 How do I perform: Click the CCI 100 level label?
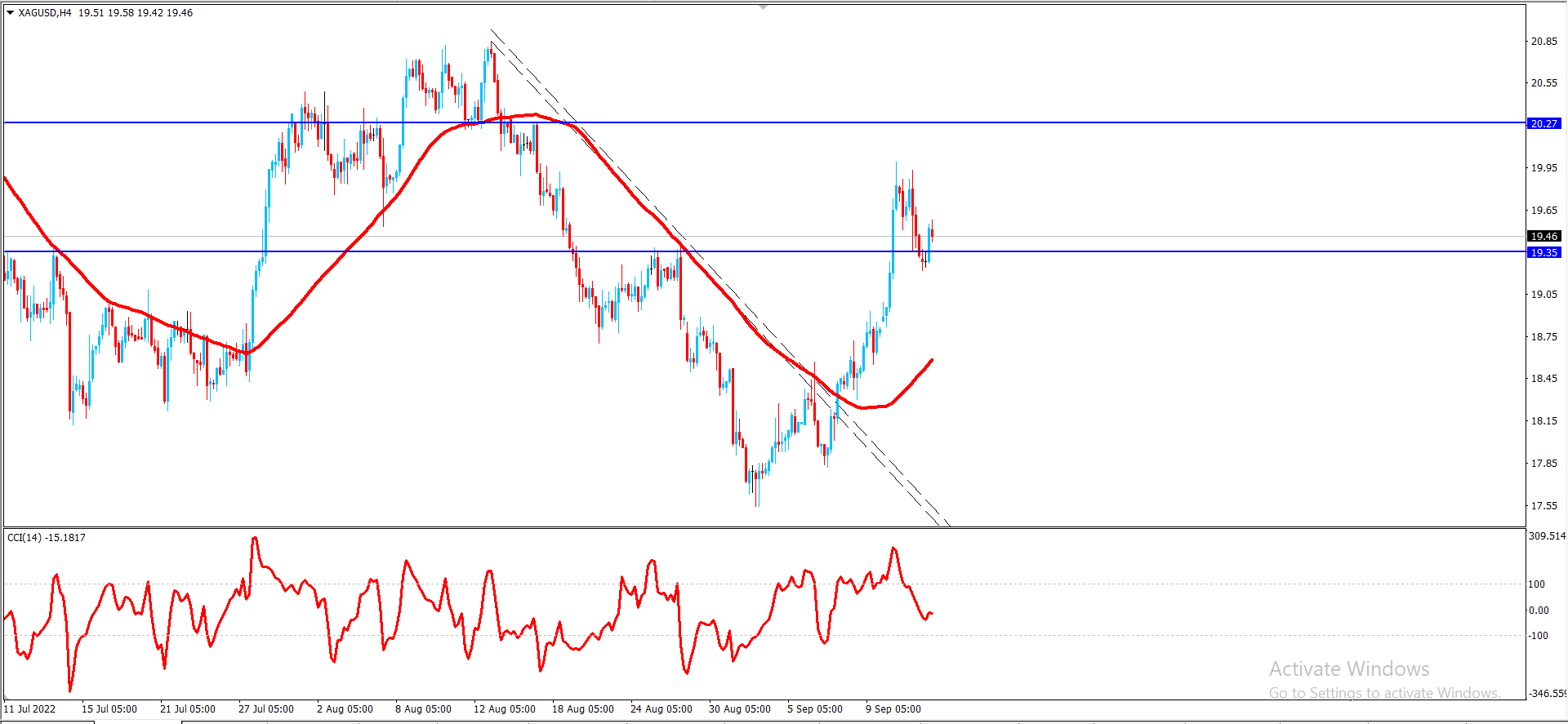pos(1537,584)
